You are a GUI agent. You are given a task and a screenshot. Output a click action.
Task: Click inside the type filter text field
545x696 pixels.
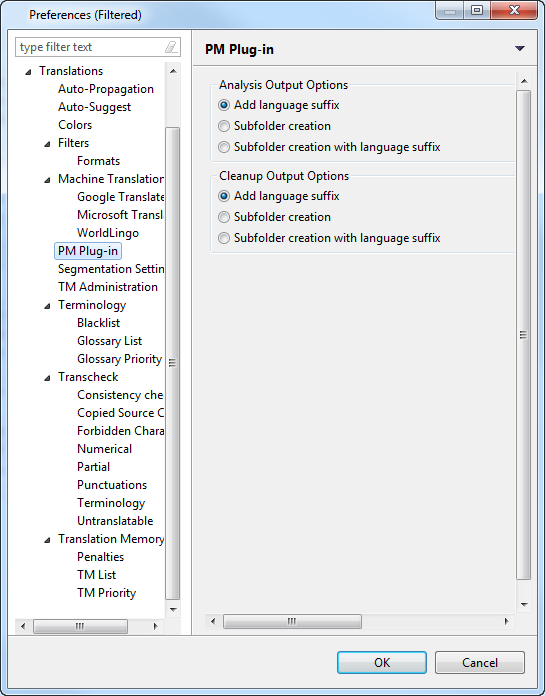(x=89, y=47)
